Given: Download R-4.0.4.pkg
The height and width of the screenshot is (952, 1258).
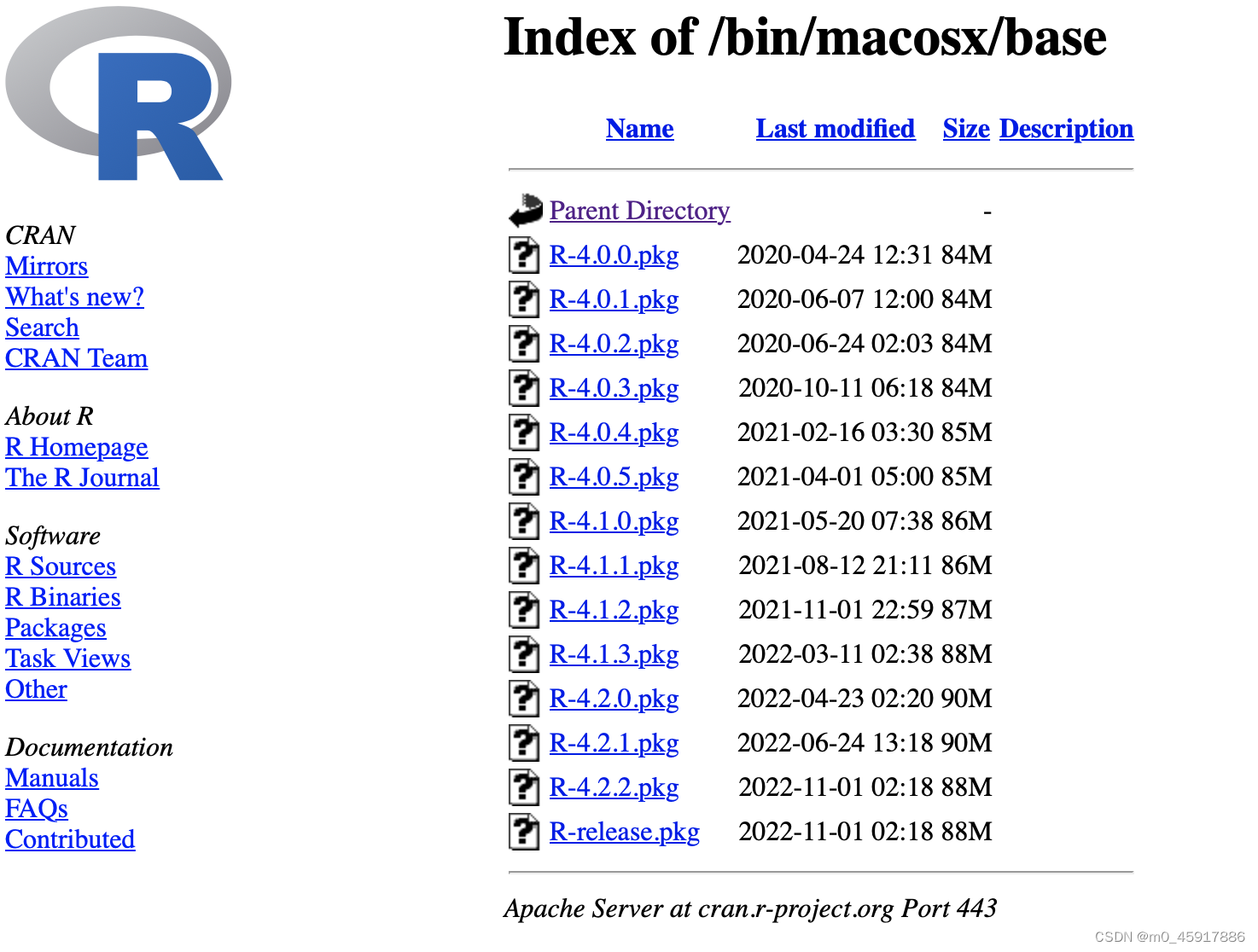Looking at the screenshot, I should click(x=614, y=432).
